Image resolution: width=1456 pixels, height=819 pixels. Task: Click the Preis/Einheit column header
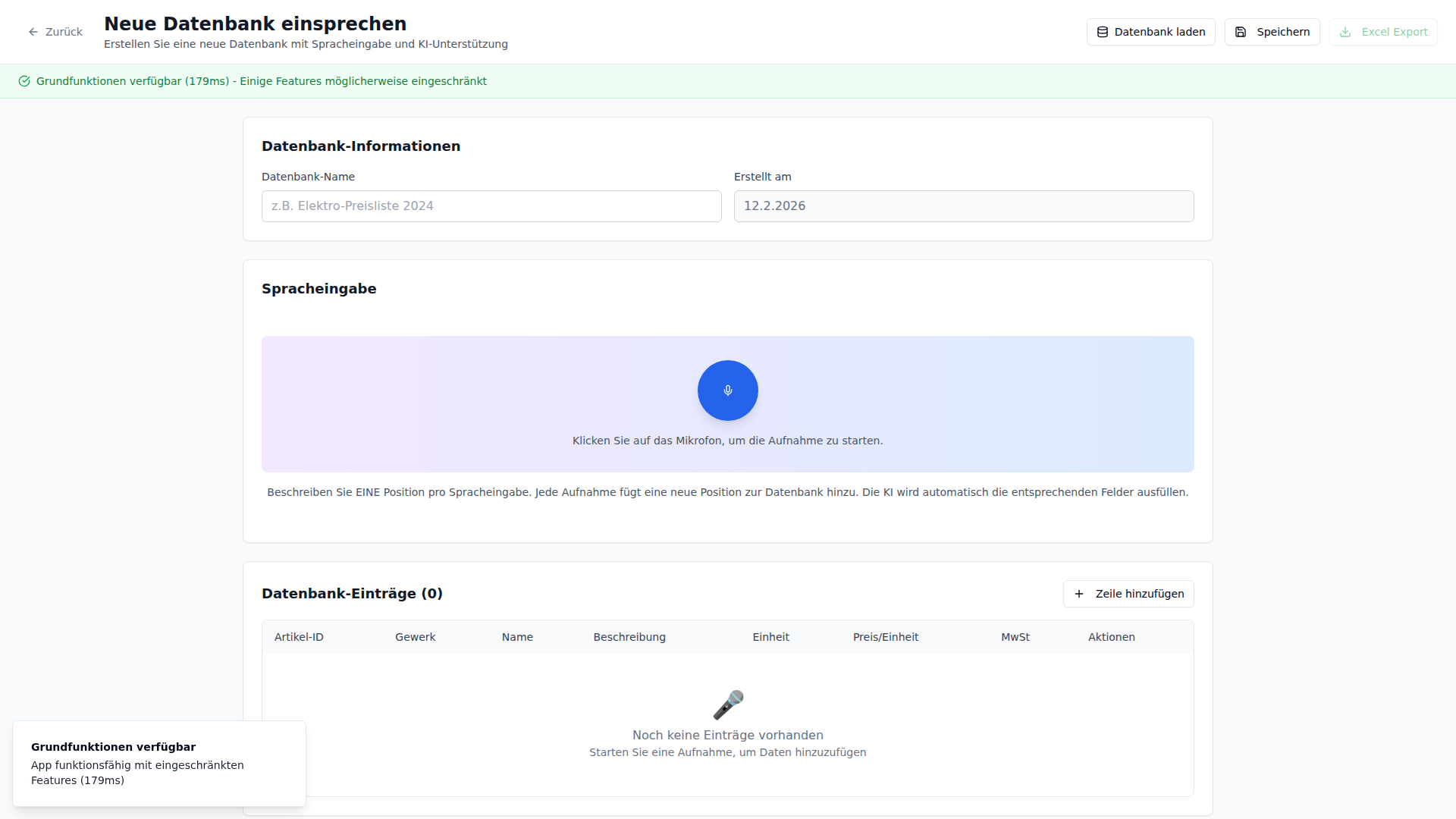coord(885,637)
